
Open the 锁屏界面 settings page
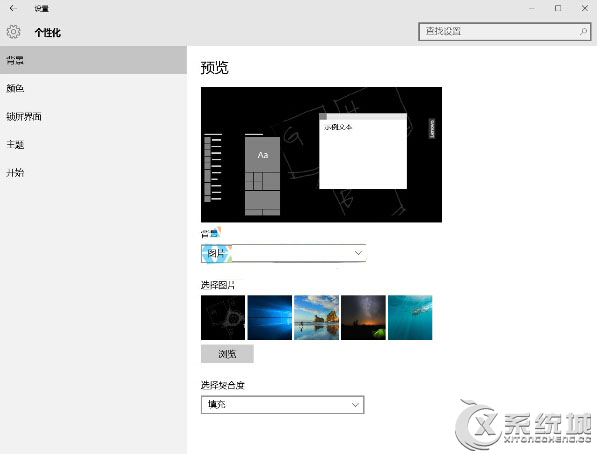point(93,117)
